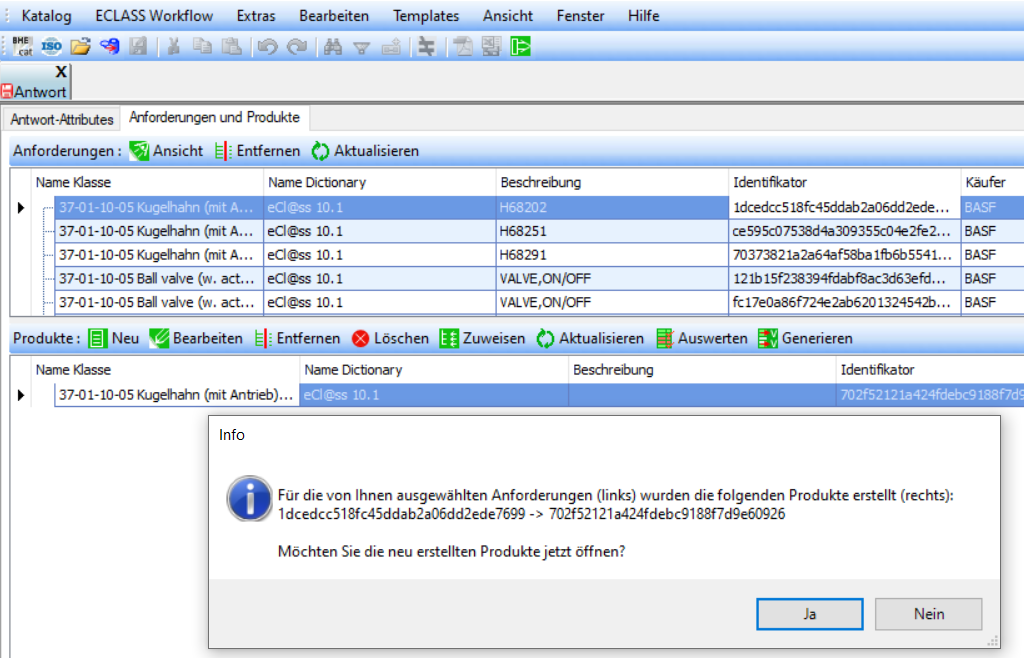Refresh requirements with Aktualisieren in Anforderungen
Image resolution: width=1024 pixels, height=658 pixels.
pos(364,151)
